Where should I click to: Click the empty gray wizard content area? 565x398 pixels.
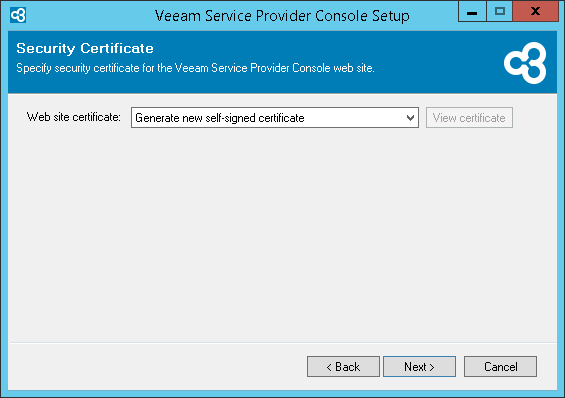click(282, 234)
